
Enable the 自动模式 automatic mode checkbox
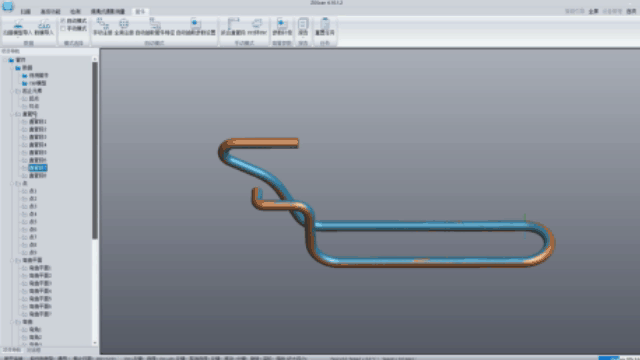pyautogui.click(x=63, y=20)
